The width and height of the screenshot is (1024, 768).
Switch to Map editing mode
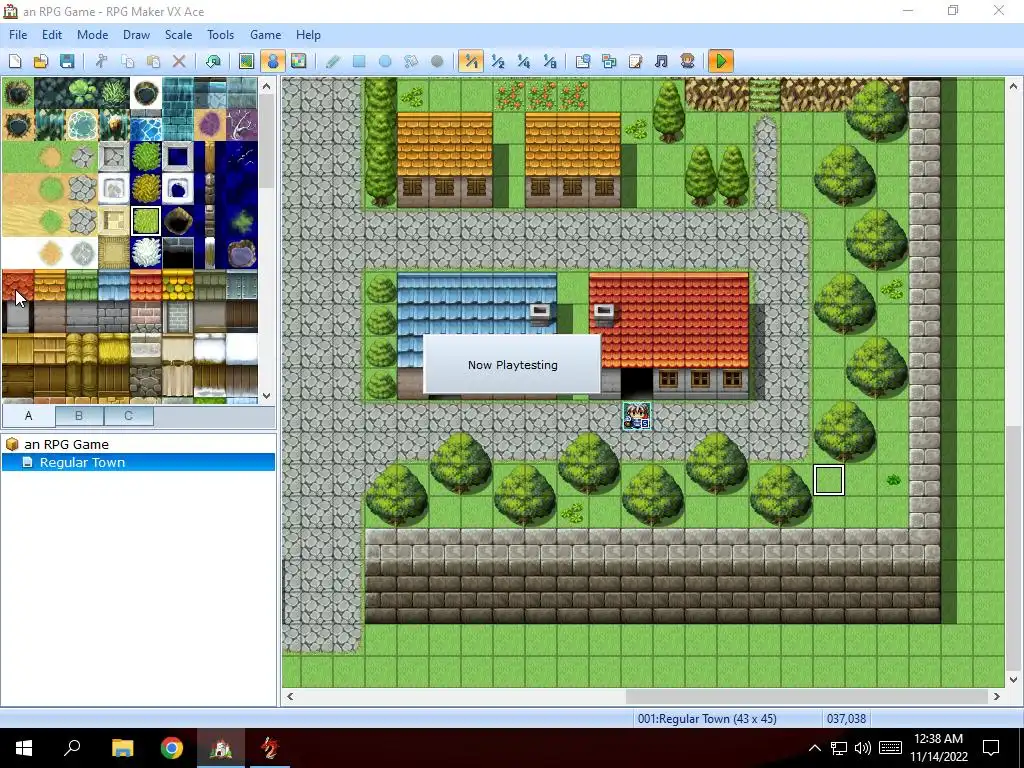[246, 61]
